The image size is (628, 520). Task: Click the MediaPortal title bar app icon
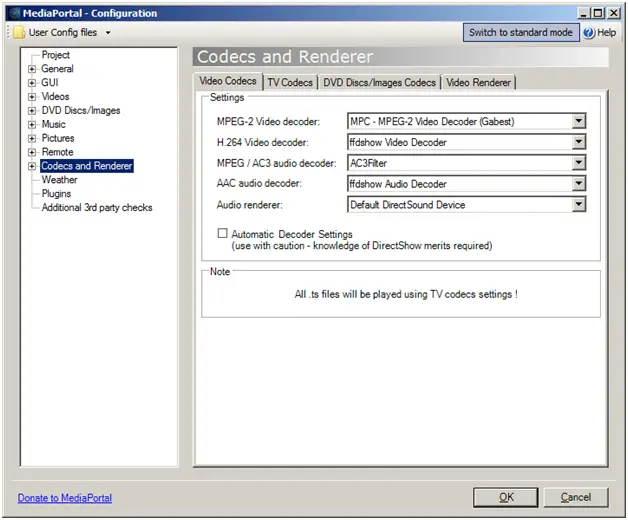pos(11,12)
